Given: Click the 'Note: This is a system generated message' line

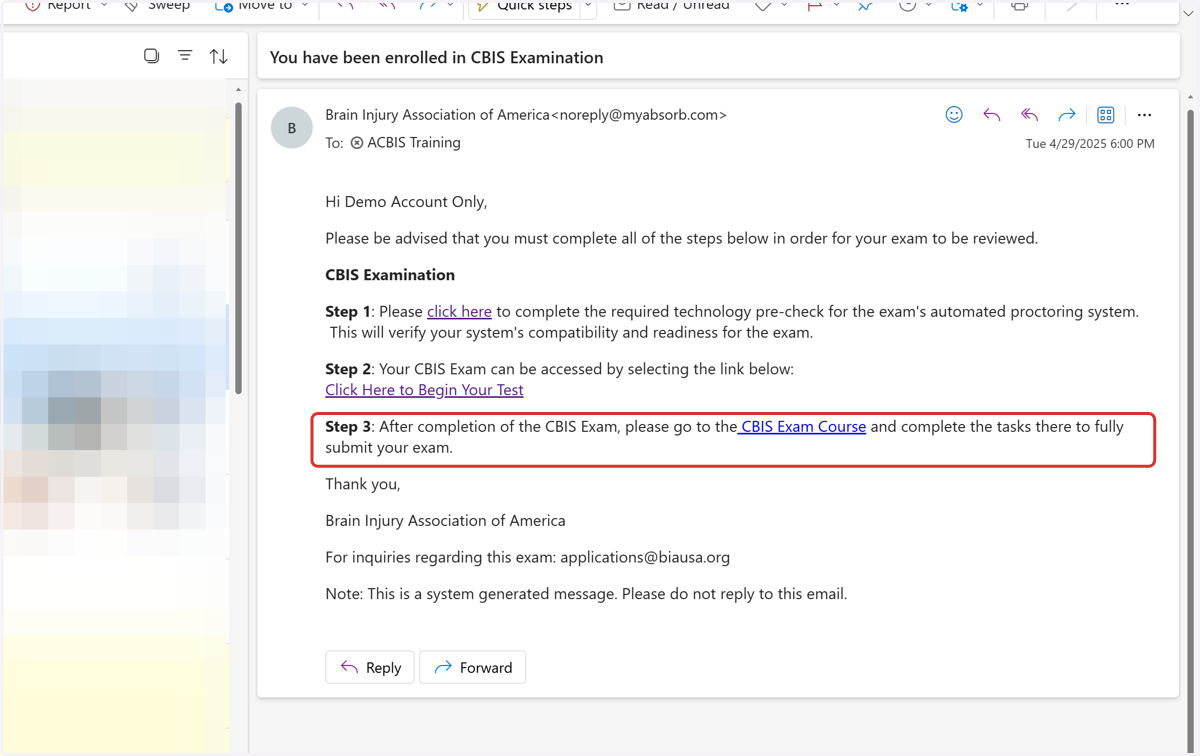Looking at the screenshot, I should pyautogui.click(x=586, y=594).
